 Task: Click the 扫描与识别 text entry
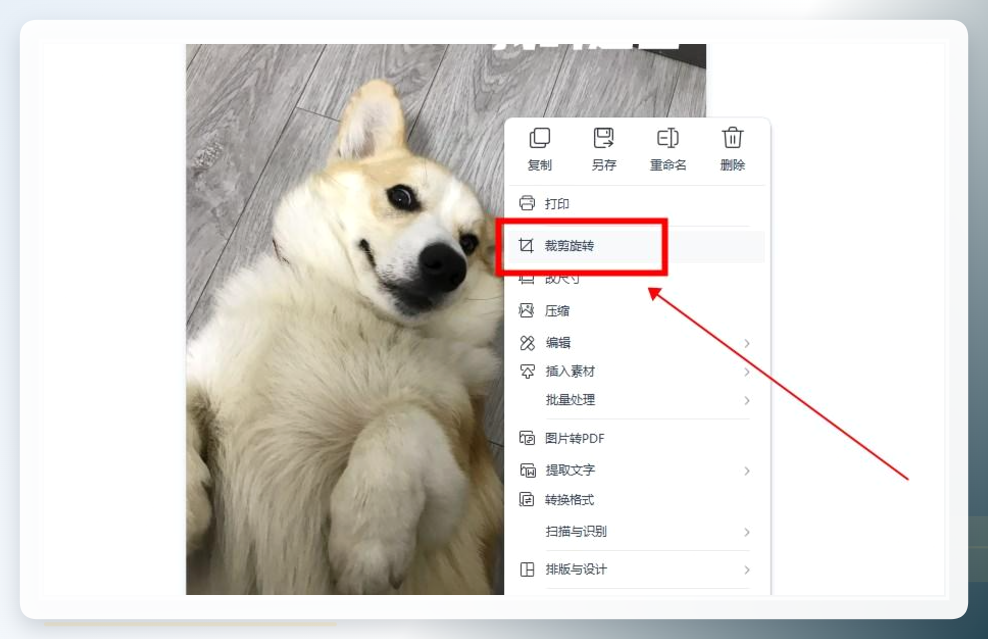click(576, 531)
